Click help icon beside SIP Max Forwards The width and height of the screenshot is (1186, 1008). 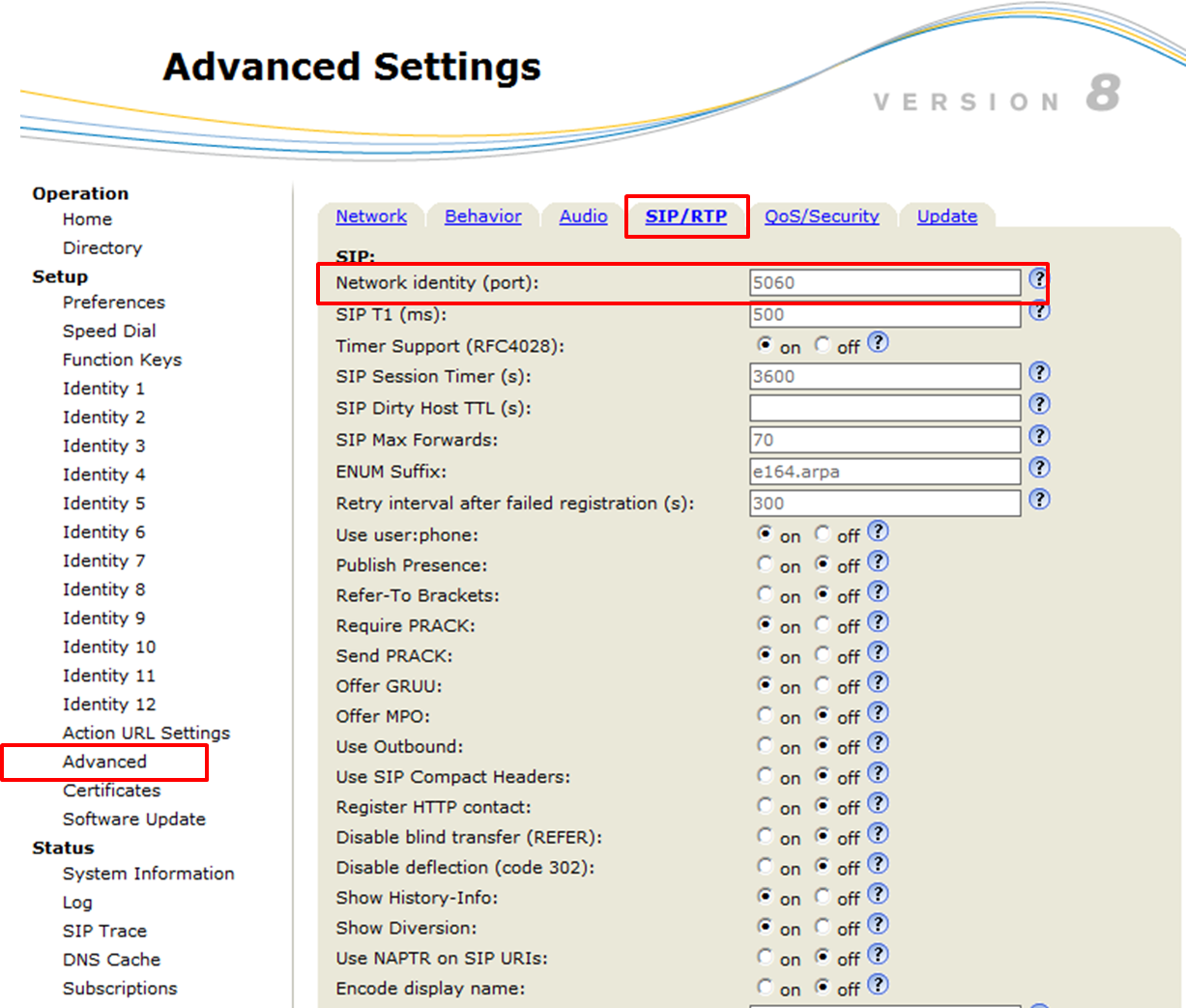1039,436
